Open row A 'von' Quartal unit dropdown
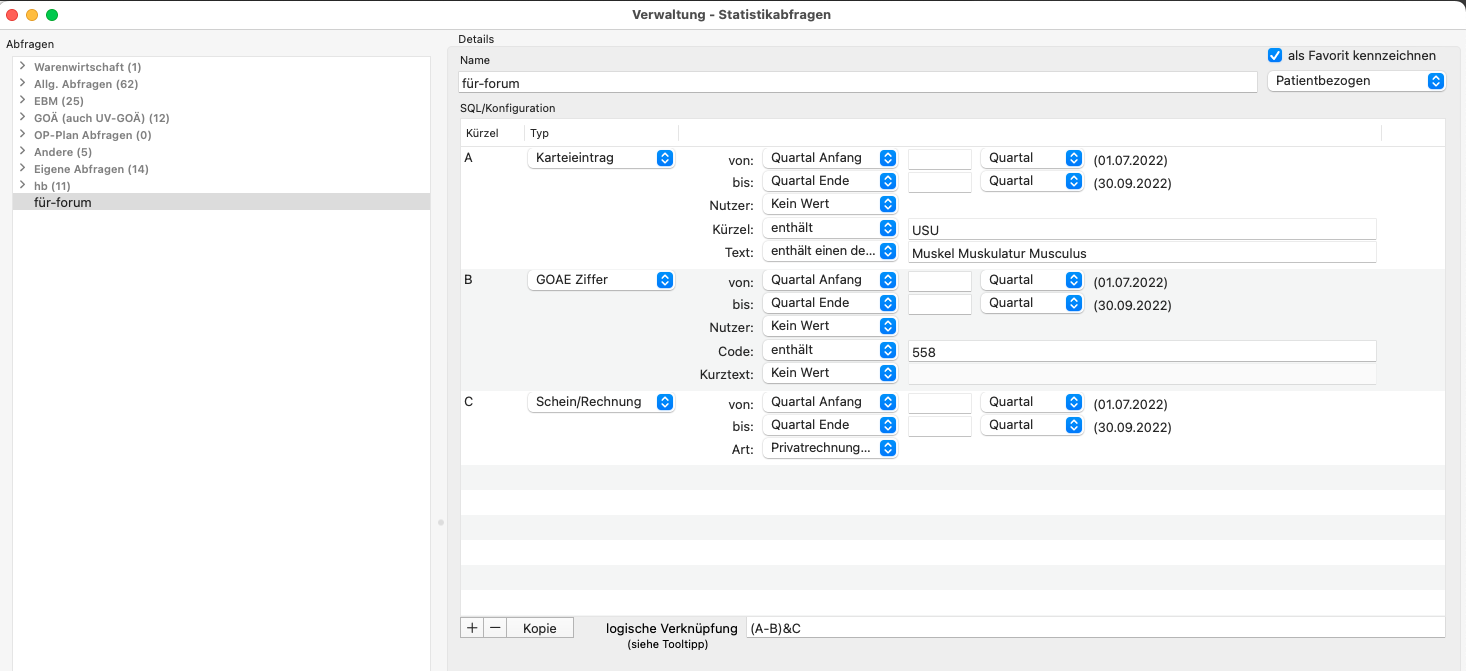Screen dimensions: 1466x671 1033,158
